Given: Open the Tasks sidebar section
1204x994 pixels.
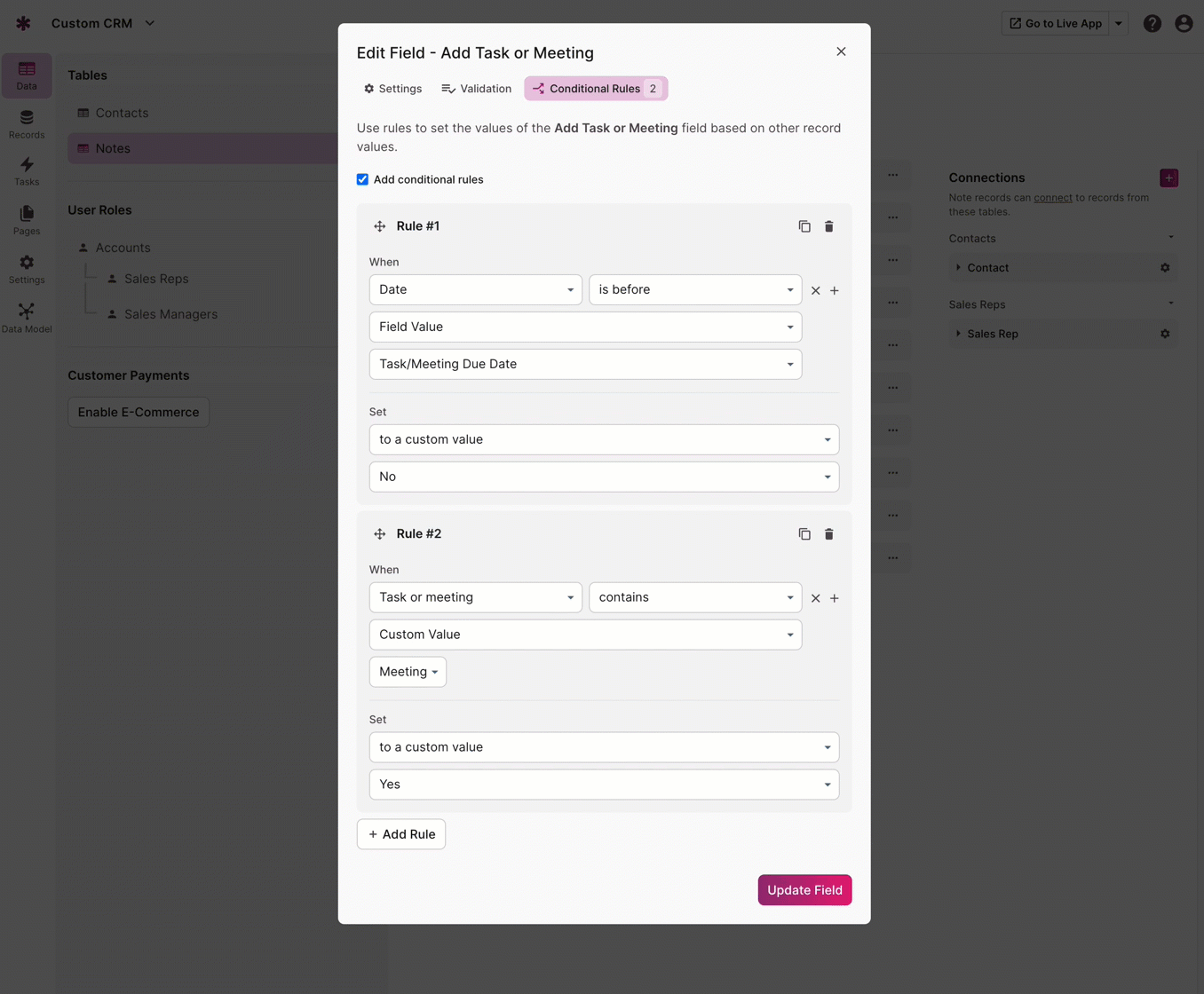Looking at the screenshot, I should [x=27, y=171].
